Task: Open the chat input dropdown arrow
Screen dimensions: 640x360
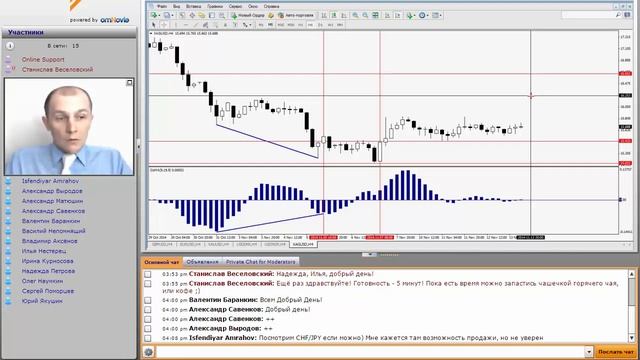Action: [589, 351]
